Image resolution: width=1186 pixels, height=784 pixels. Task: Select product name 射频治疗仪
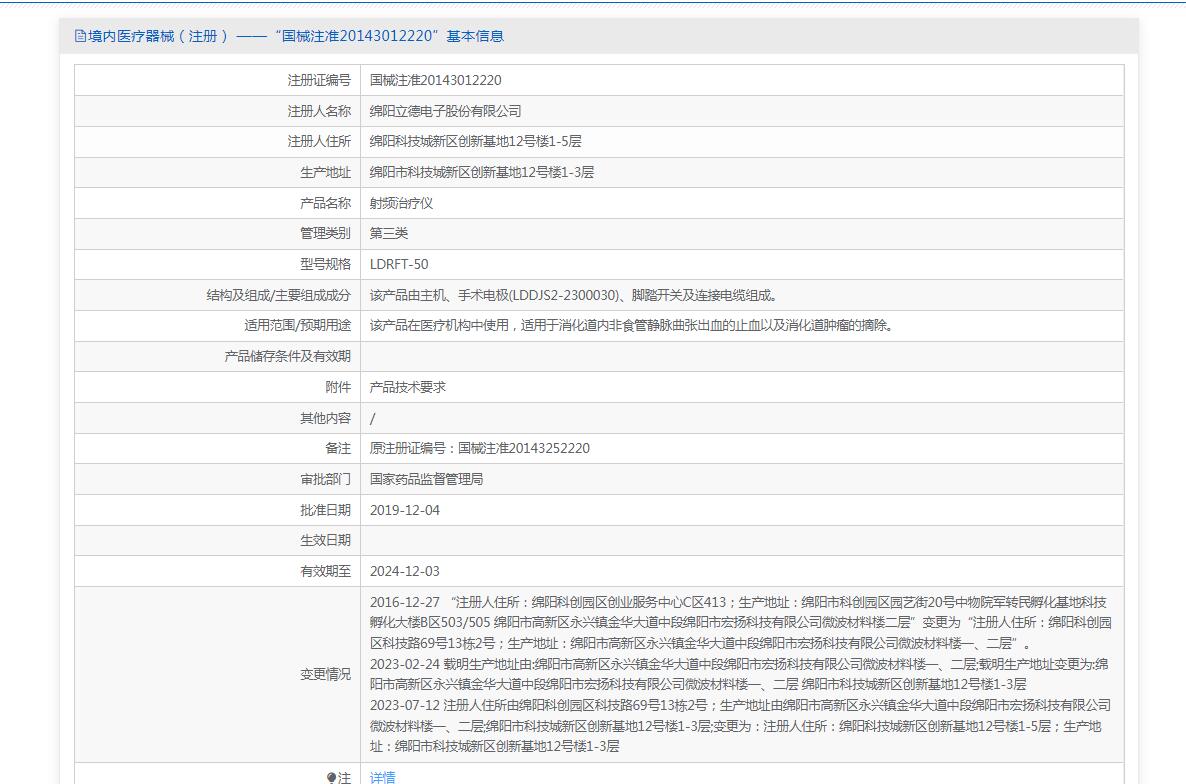401,203
